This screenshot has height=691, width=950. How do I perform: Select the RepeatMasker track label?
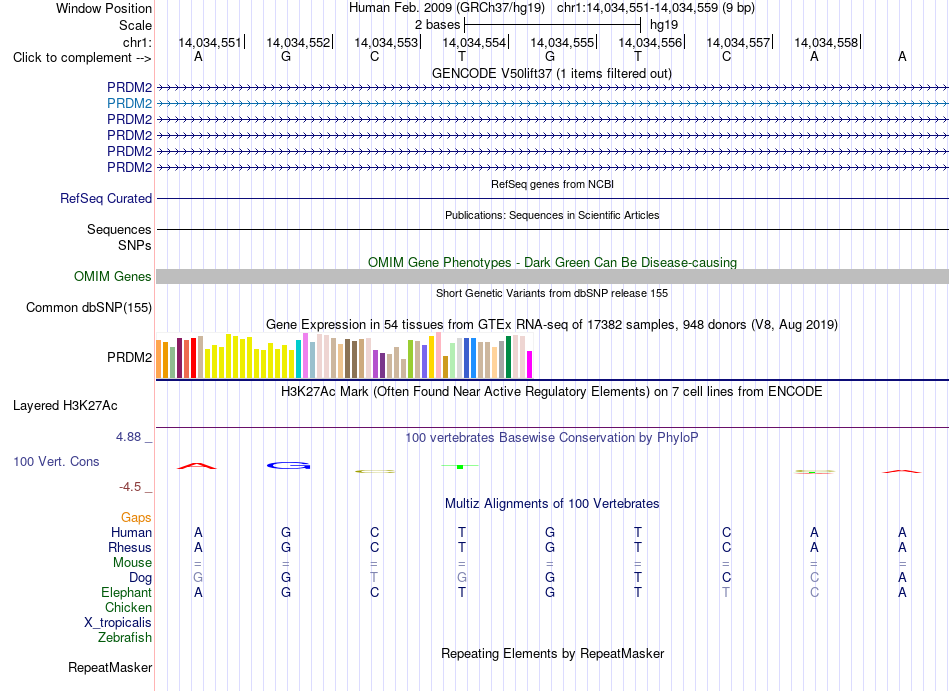pyautogui.click(x=110, y=667)
